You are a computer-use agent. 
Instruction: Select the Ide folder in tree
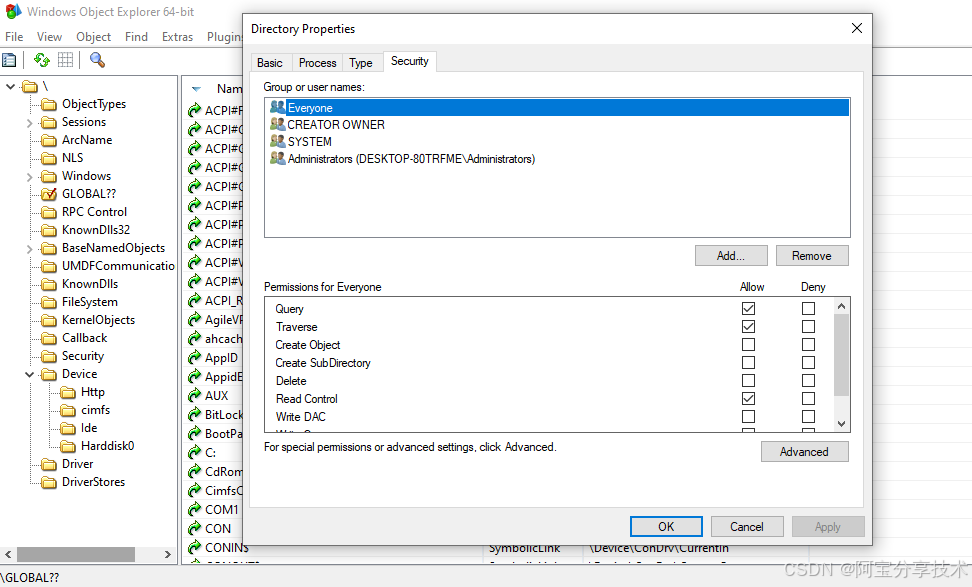point(68,428)
